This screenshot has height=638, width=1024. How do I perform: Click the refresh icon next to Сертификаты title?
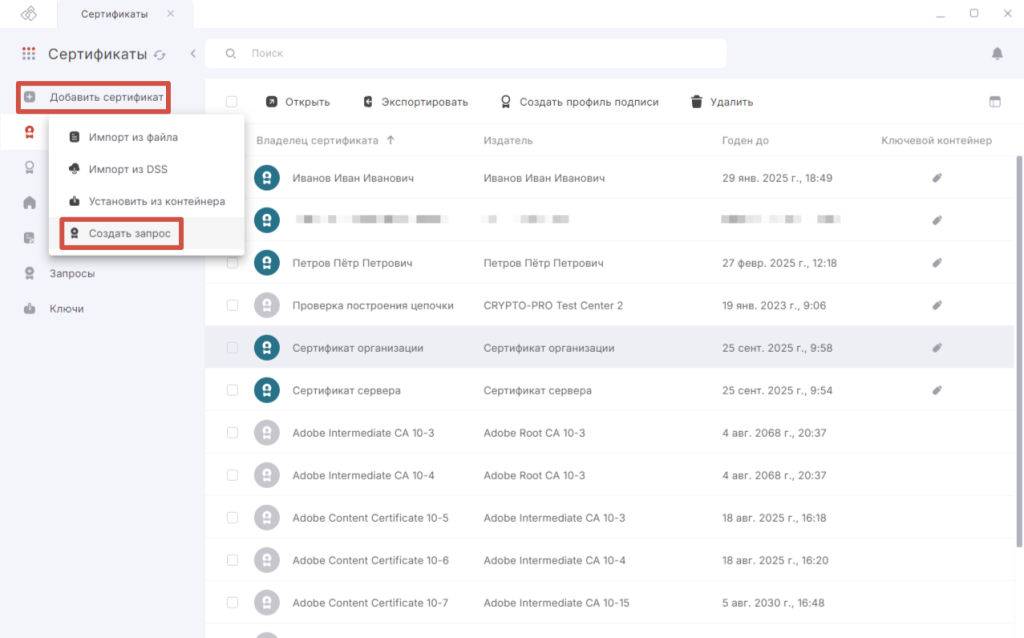(x=160, y=55)
